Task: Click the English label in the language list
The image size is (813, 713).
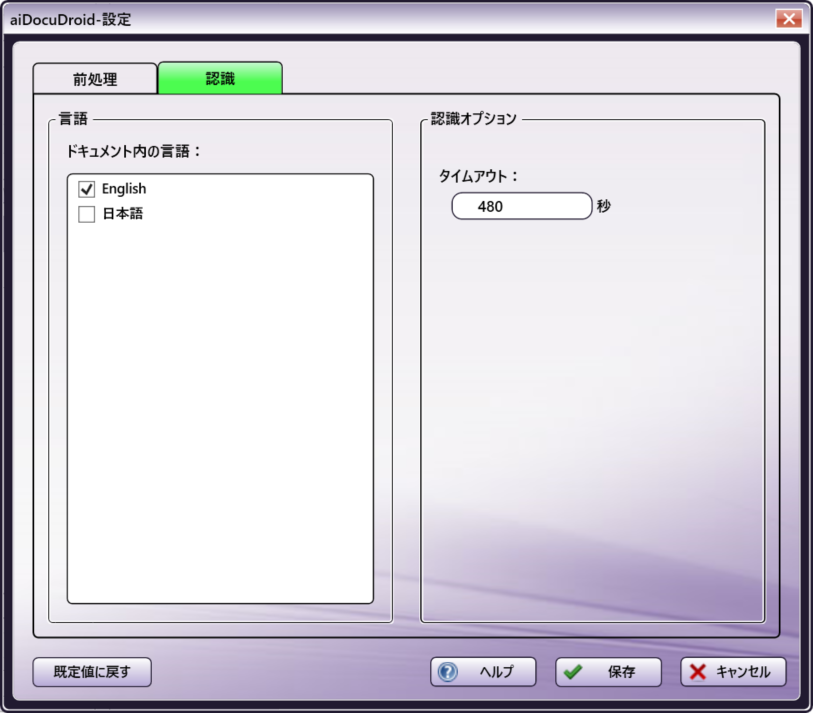Action: pyautogui.click(x=124, y=189)
